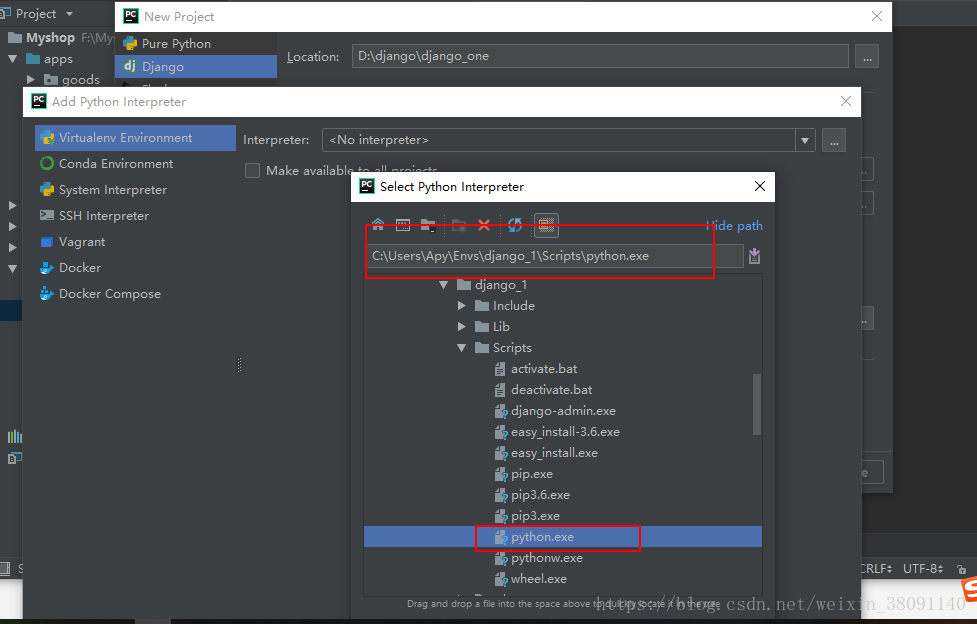Click the file tree vertical scrollbar
977x624 pixels.
click(756, 404)
